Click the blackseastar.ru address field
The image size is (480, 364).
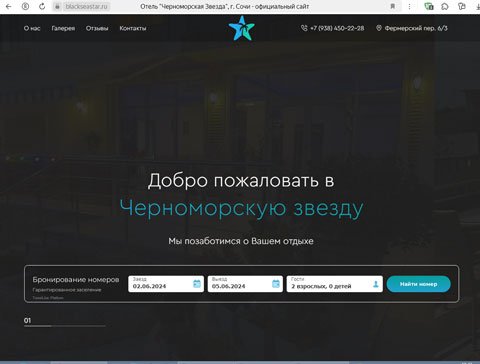coord(87,6)
